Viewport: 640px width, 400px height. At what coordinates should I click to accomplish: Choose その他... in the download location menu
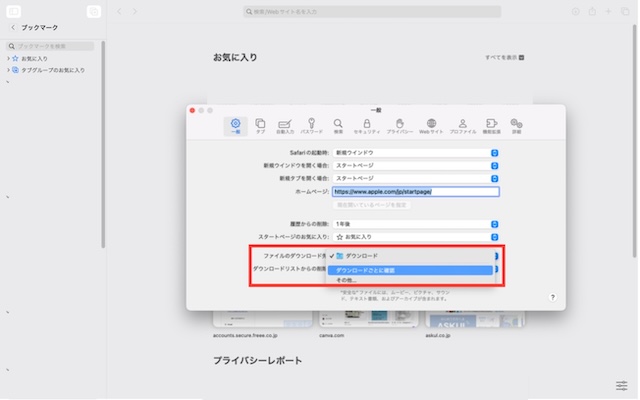click(x=410, y=280)
